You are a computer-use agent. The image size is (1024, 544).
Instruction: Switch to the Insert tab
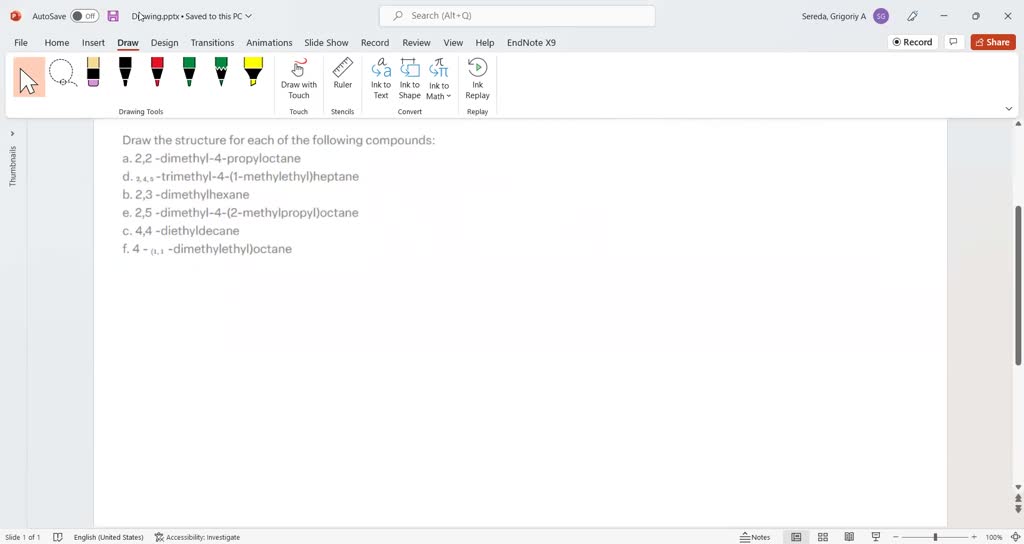(93, 42)
